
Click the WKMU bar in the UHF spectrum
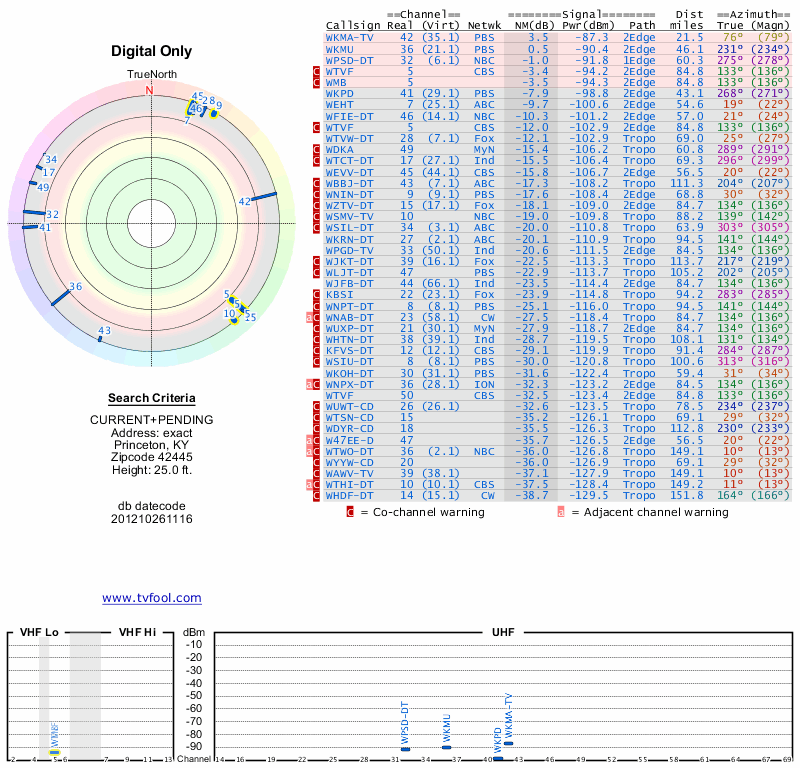447,747
